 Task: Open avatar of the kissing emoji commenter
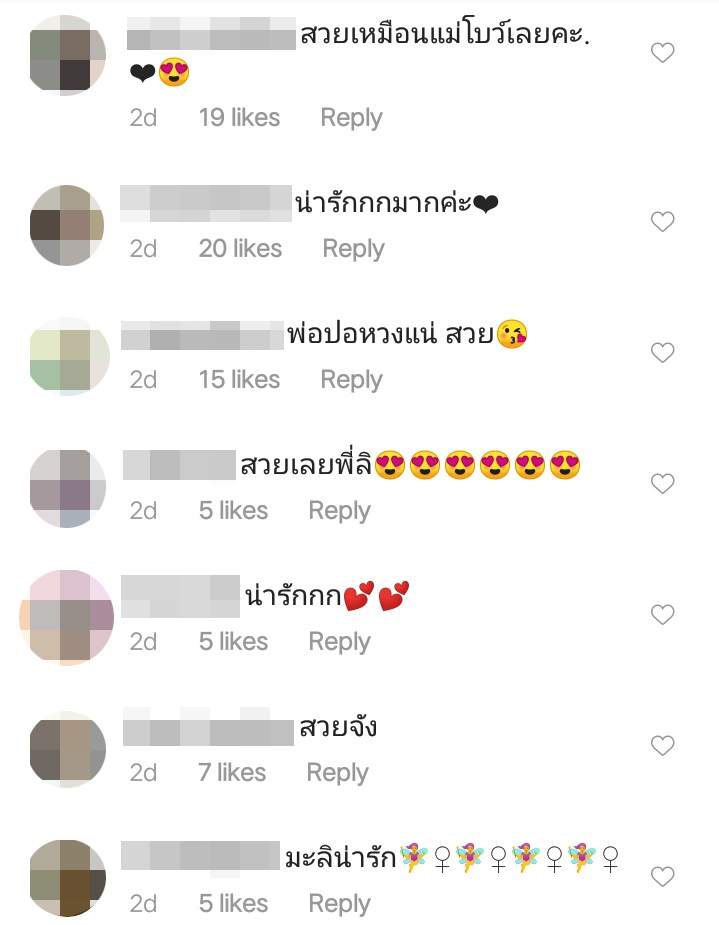point(69,356)
